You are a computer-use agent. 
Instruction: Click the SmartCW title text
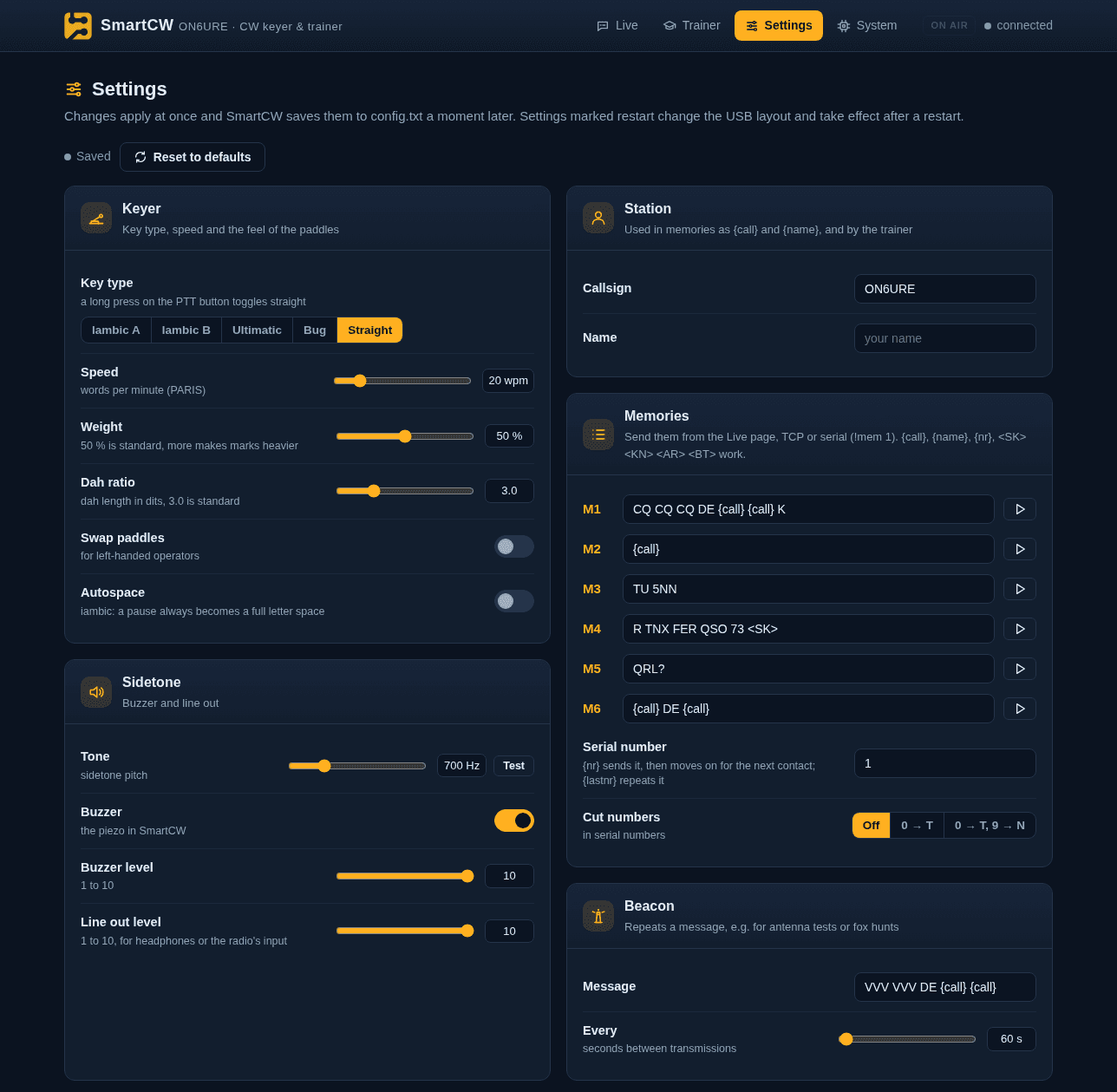137,26
